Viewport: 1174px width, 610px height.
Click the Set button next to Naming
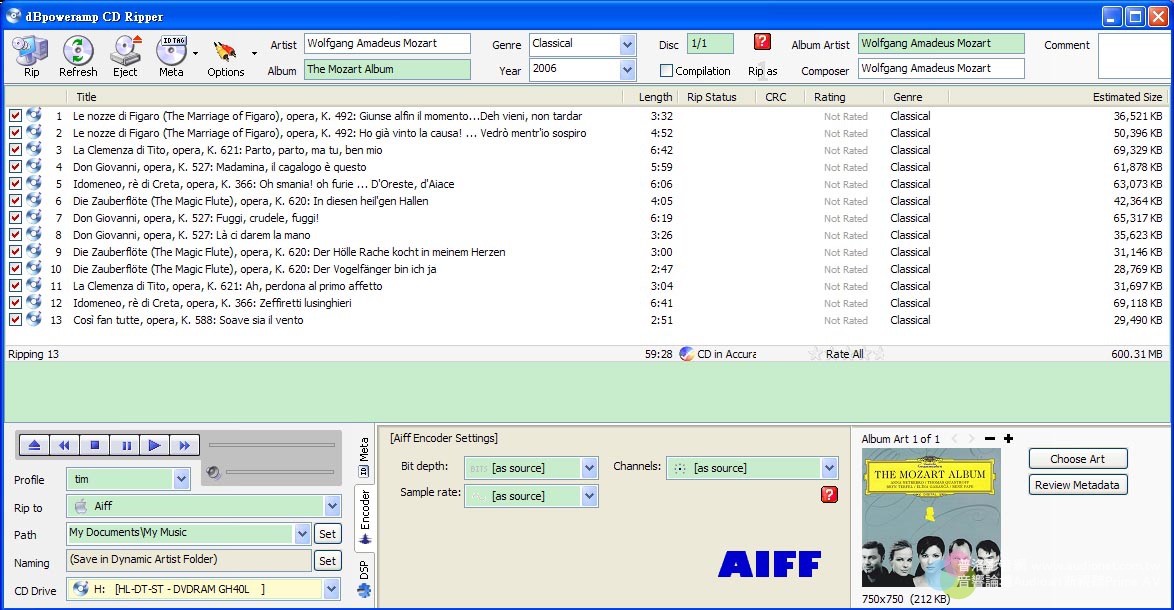[327, 561]
